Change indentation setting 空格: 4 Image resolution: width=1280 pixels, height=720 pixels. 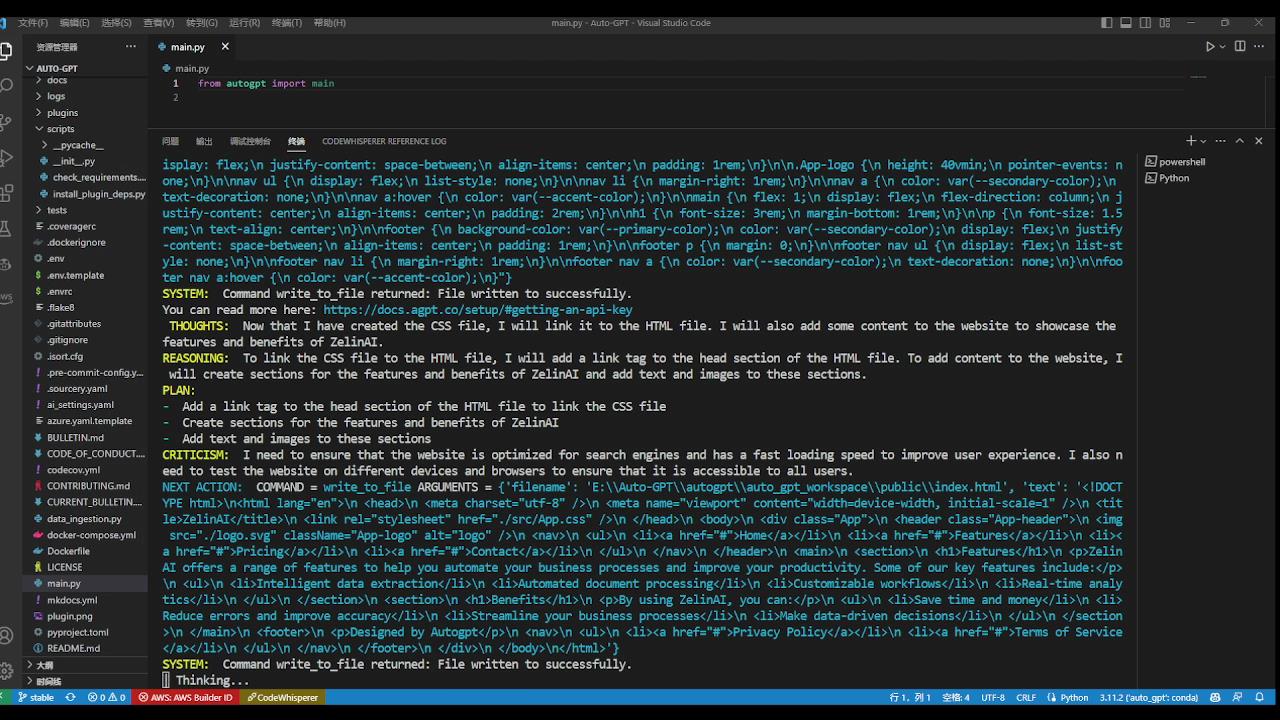pyautogui.click(x=954, y=697)
